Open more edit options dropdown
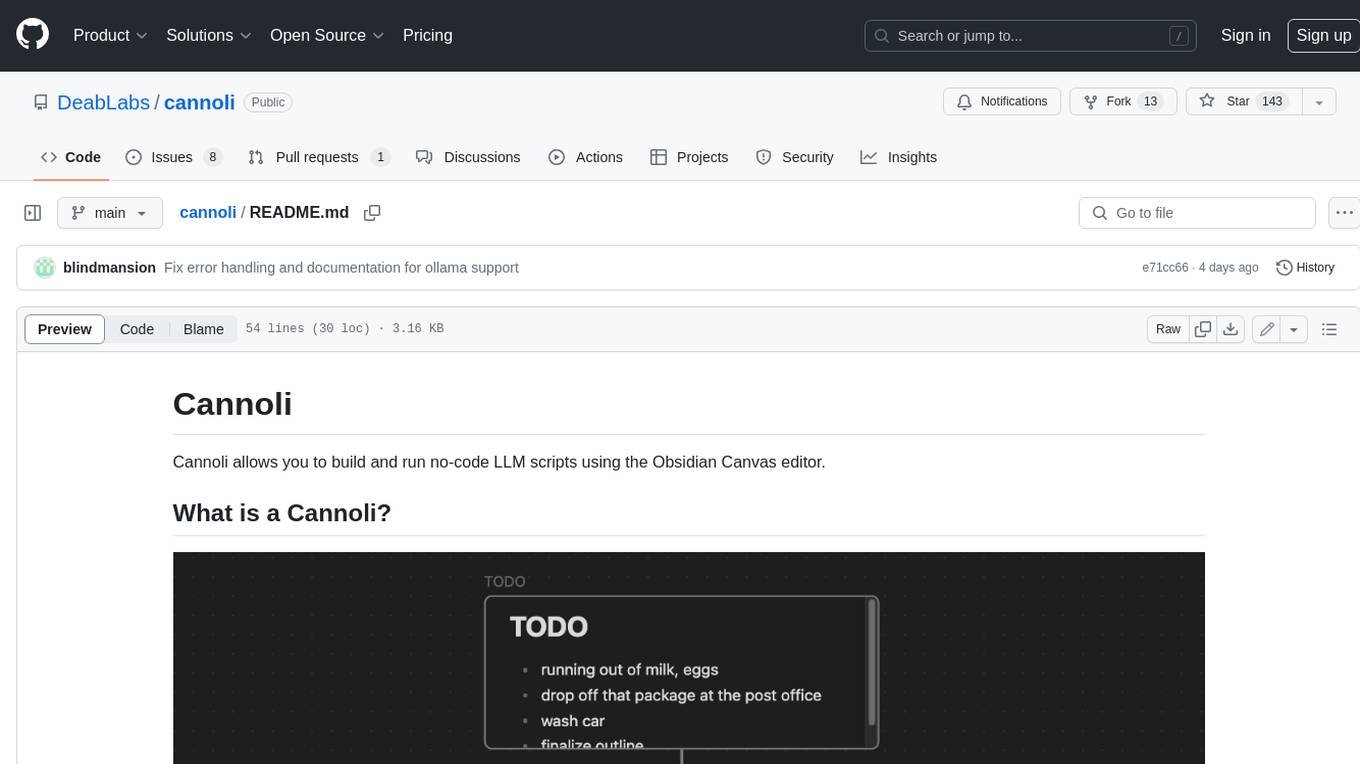Image resolution: width=1360 pixels, height=764 pixels. 1294,329
